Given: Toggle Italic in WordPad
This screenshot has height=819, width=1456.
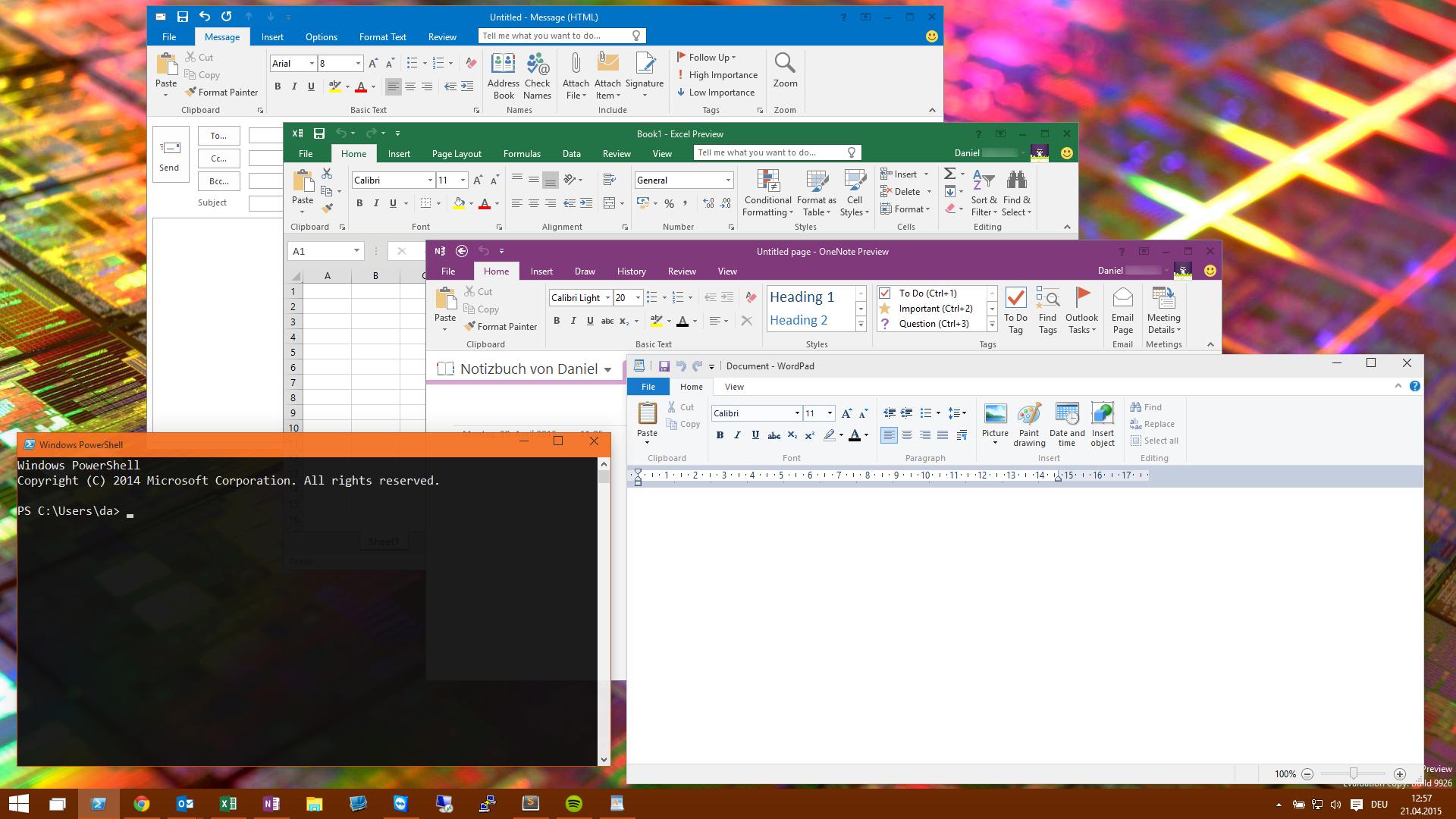Looking at the screenshot, I should tap(737, 435).
